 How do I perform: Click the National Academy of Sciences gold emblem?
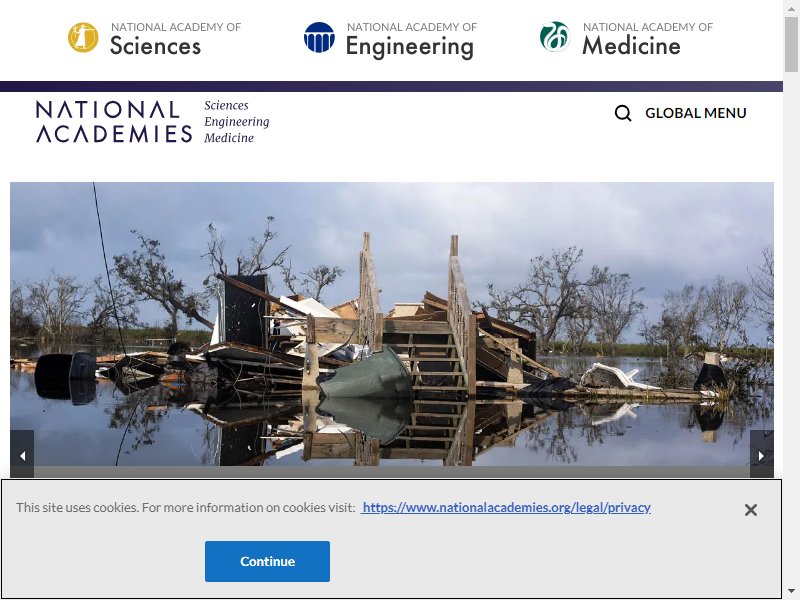tap(83, 37)
